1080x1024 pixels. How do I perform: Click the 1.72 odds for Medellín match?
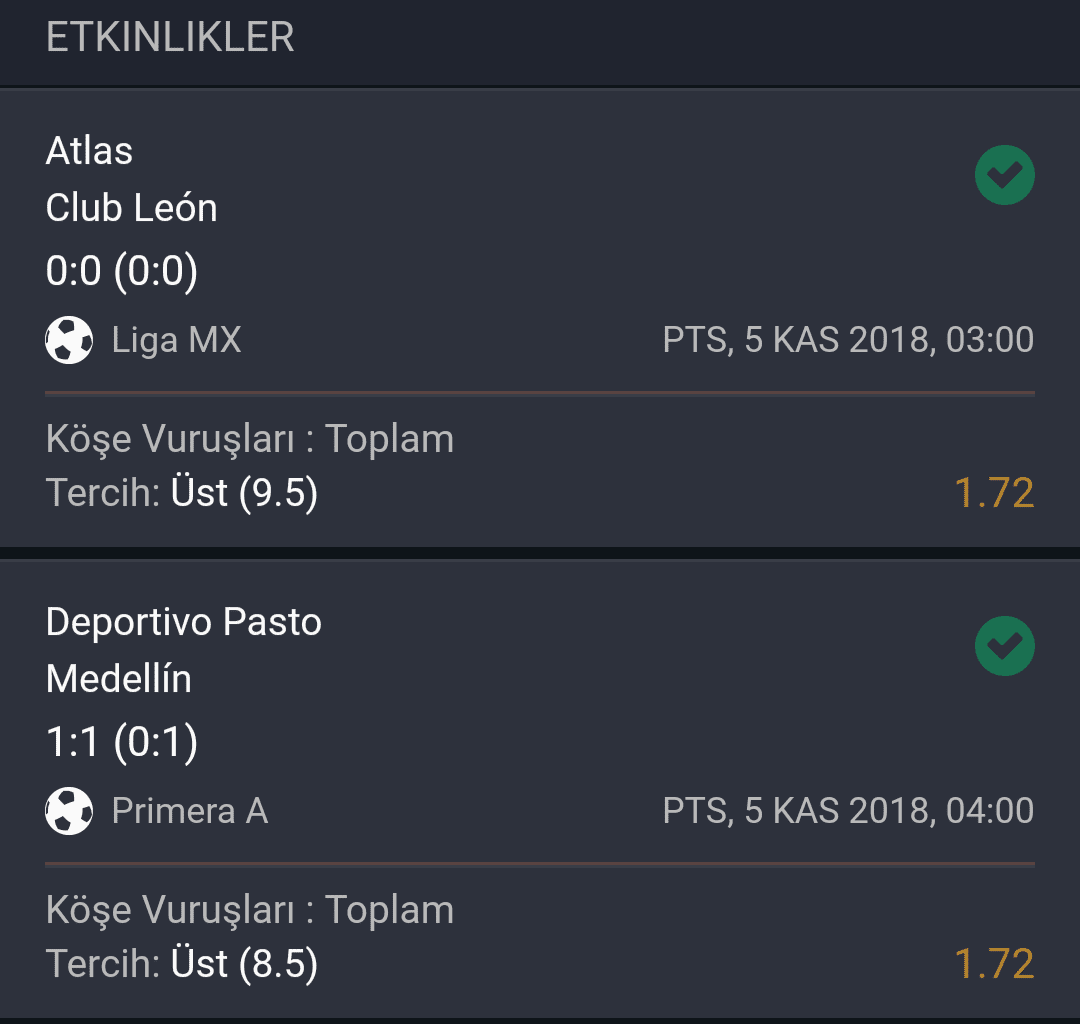tap(994, 963)
